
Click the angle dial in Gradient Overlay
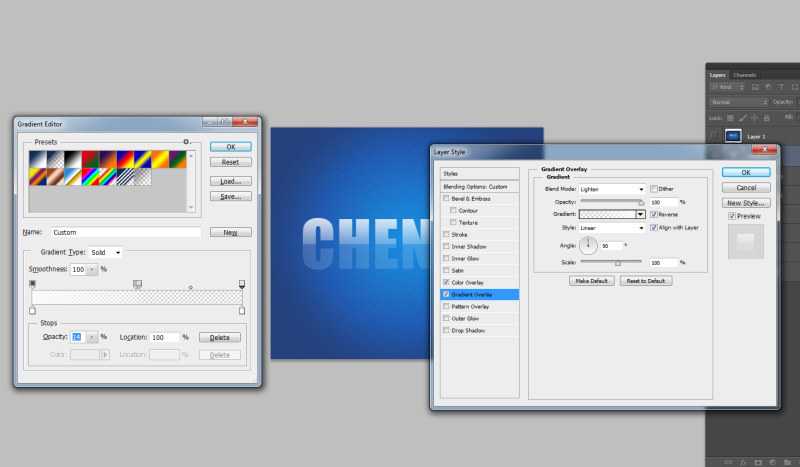click(x=589, y=245)
